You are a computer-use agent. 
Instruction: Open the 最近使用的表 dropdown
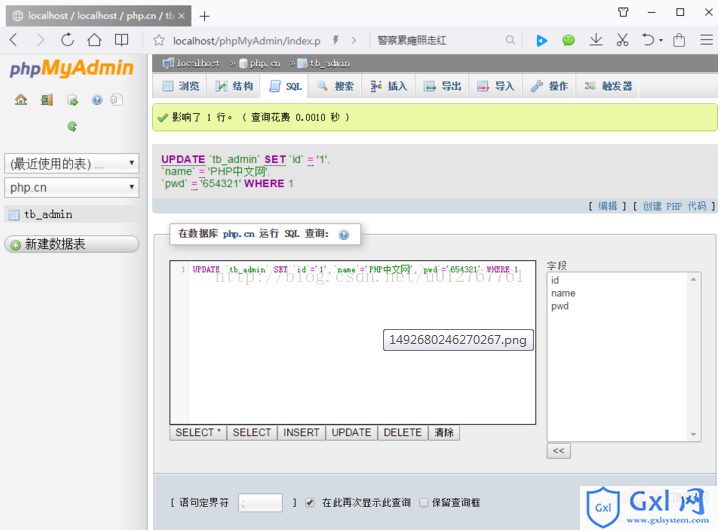click(x=72, y=163)
